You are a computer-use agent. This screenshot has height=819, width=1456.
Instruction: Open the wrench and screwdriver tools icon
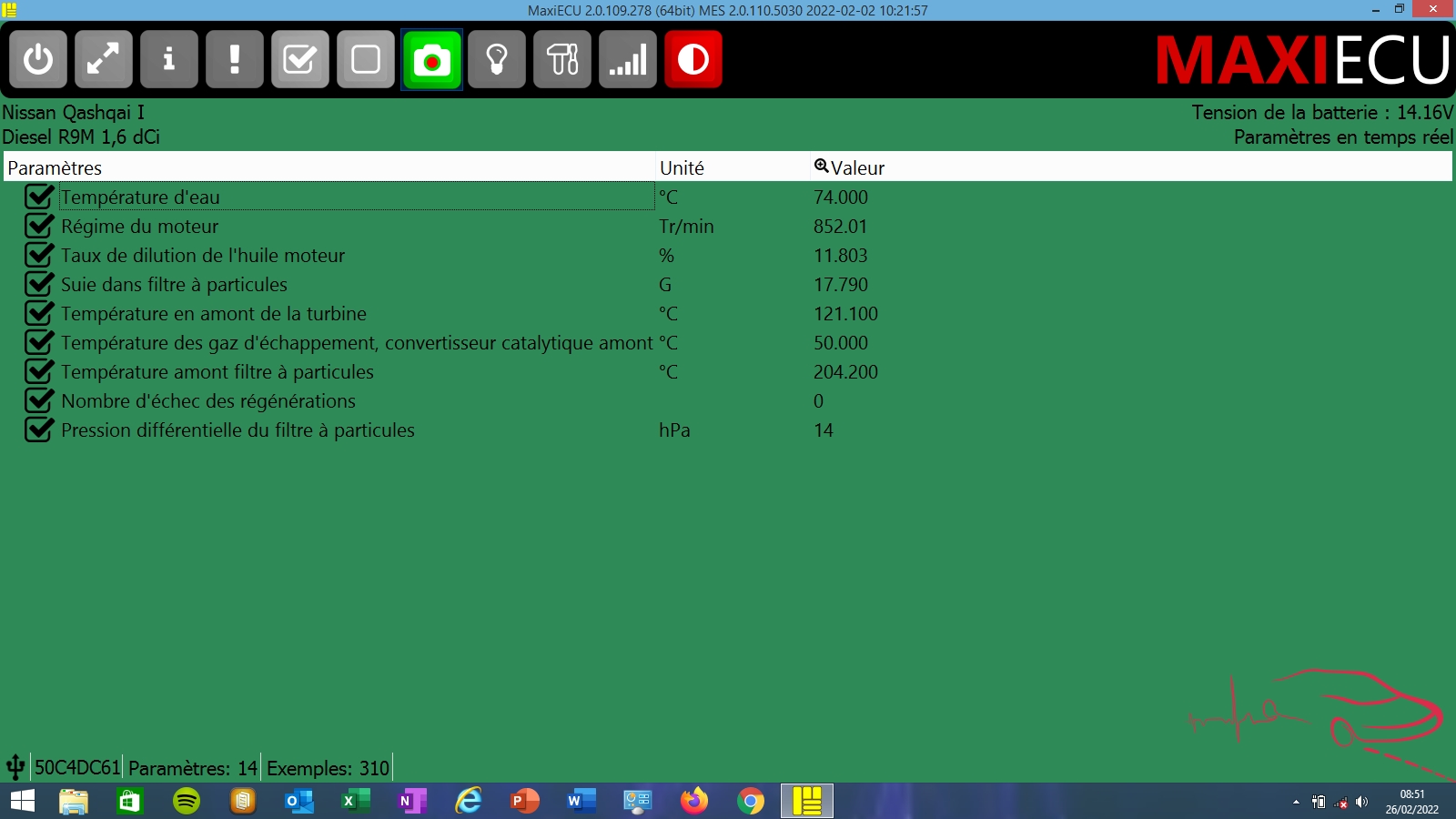tap(562, 59)
